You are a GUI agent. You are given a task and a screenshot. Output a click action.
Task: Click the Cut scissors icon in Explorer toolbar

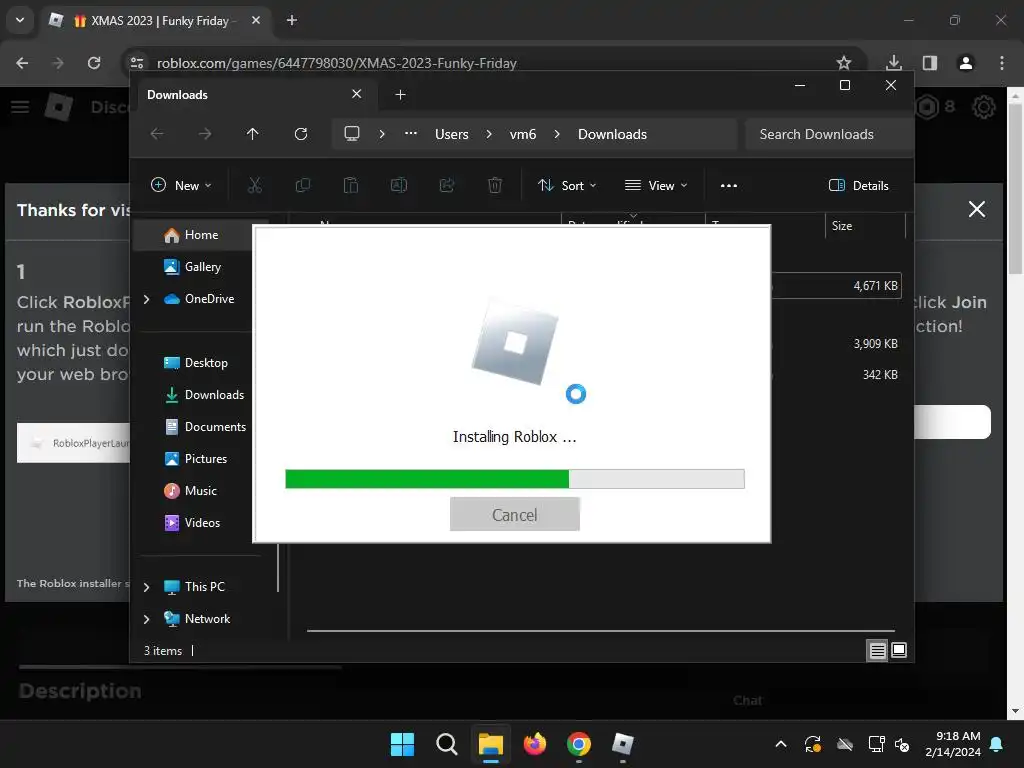(255, 185)
